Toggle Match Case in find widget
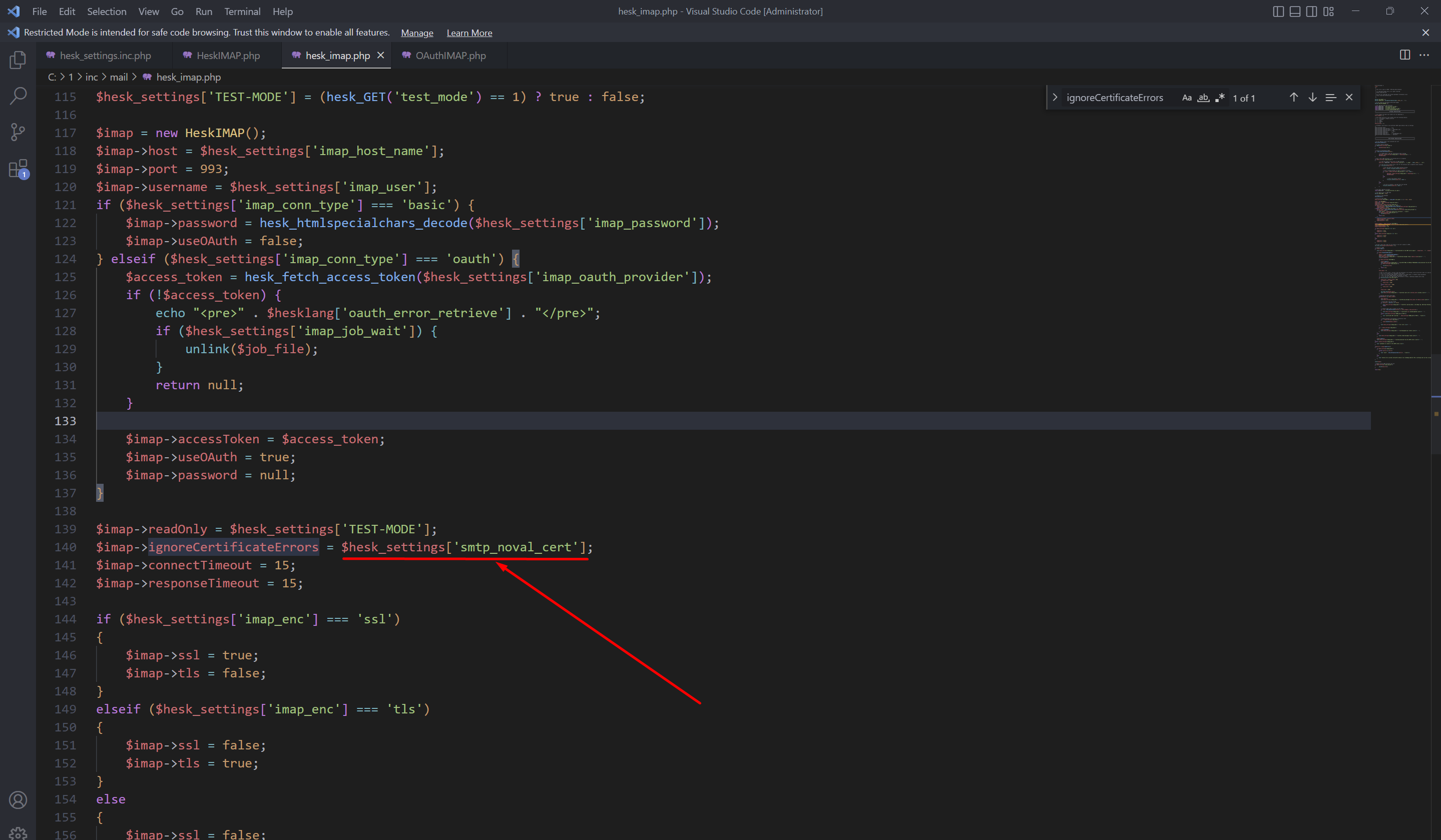1441x840 pixels. pos(1187,98)
